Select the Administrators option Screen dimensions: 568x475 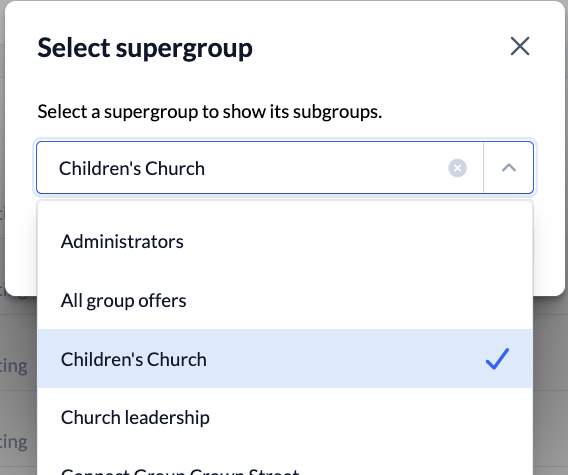click(285, 241)
